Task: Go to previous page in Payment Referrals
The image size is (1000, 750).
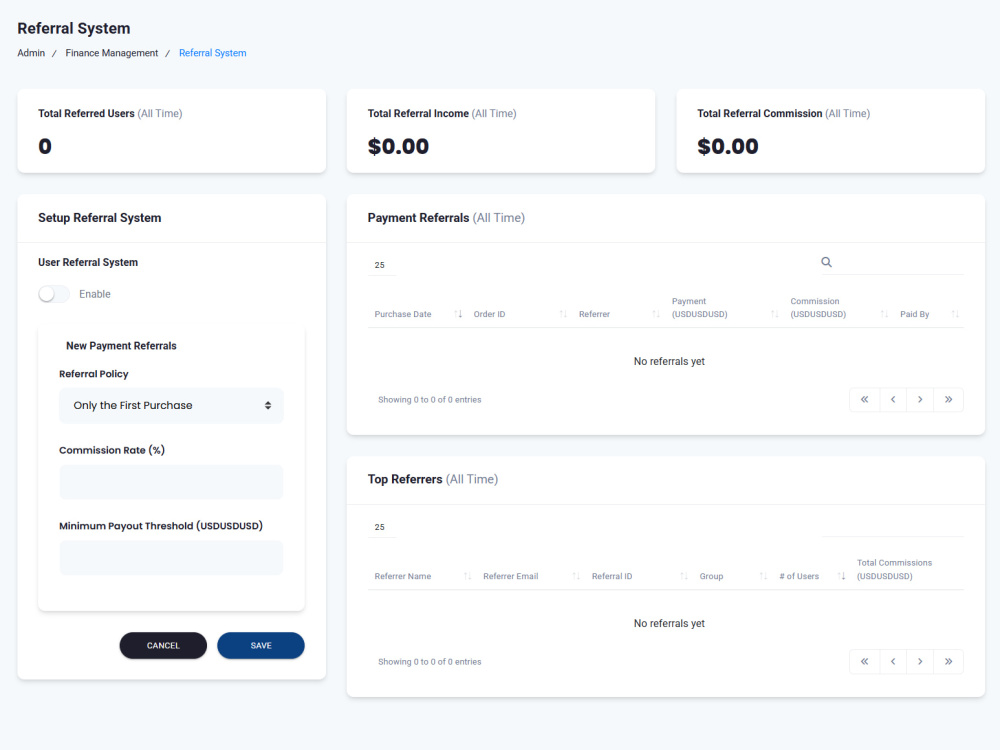Action: (893, 400)
